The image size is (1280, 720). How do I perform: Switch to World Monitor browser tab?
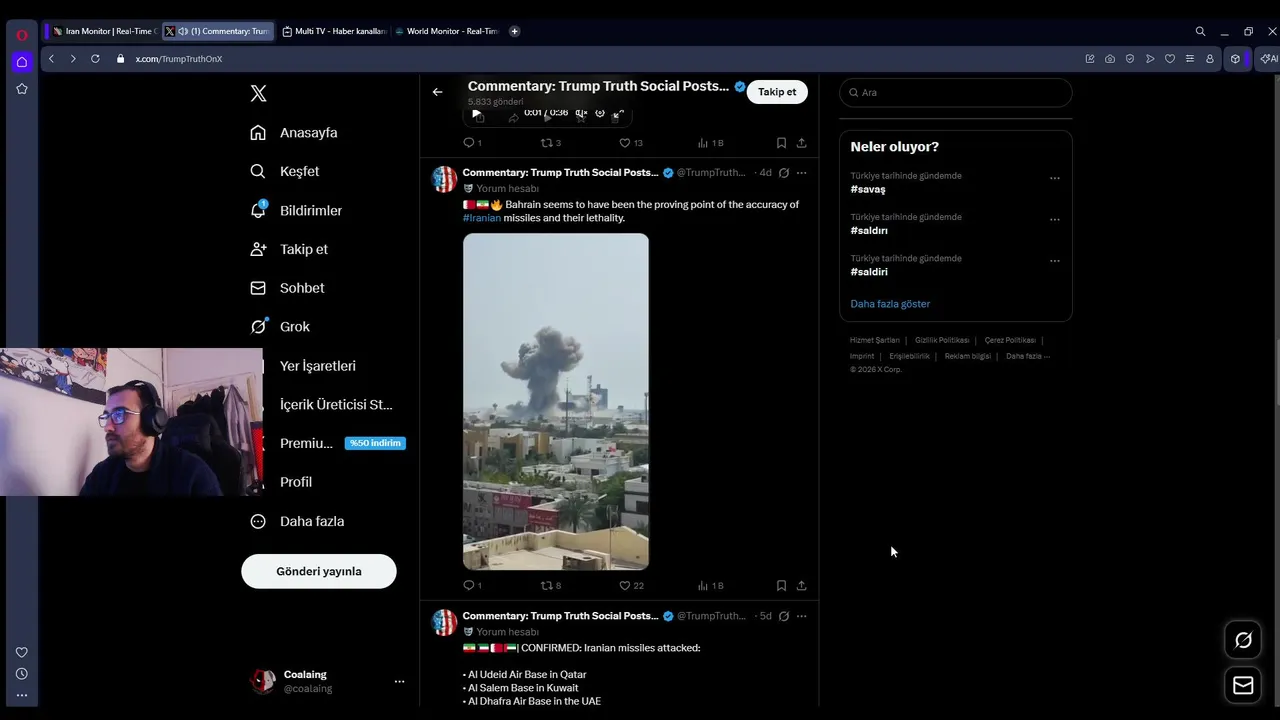pos(447,31)
